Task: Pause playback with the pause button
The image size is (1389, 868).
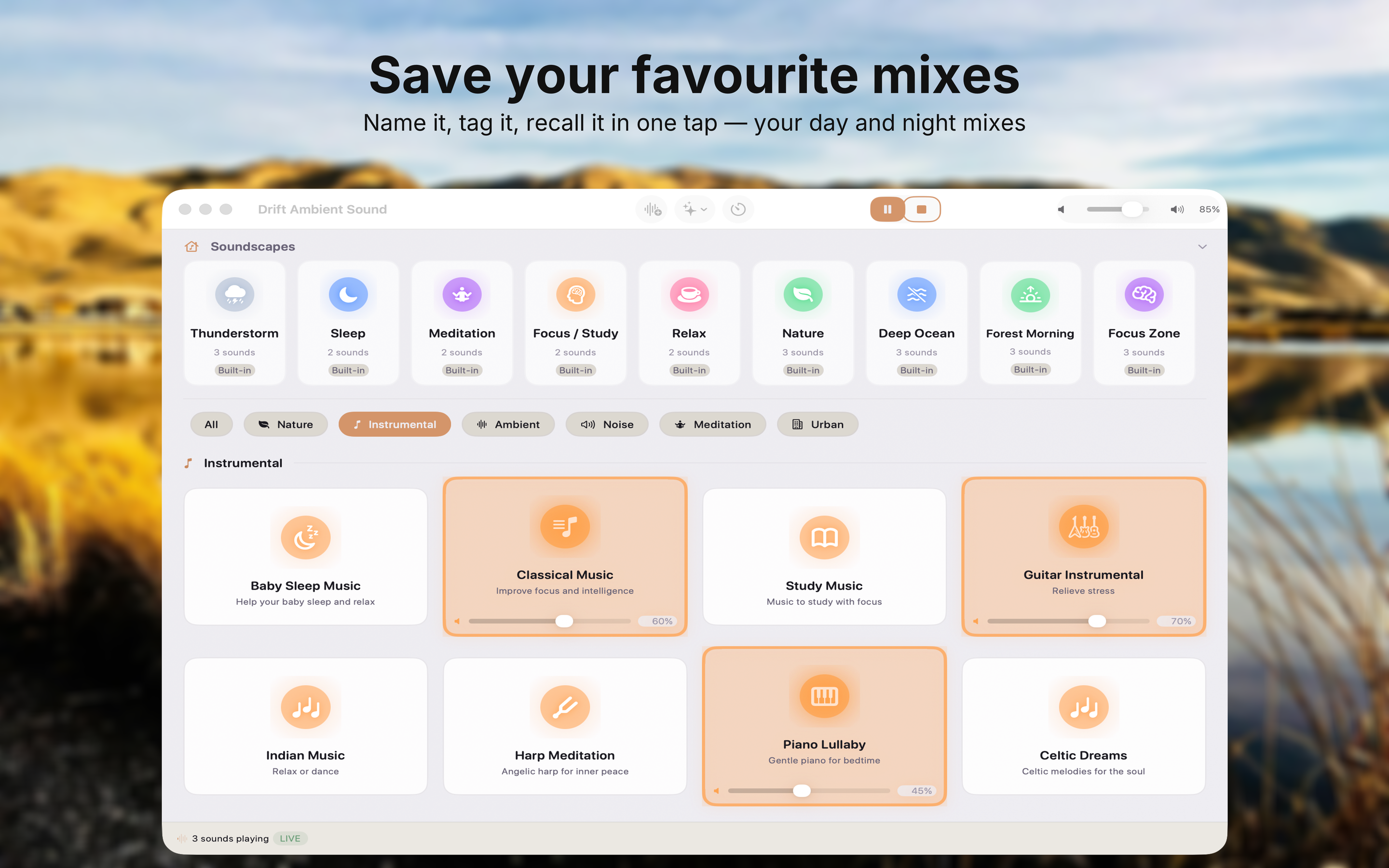Action: [887, 210]
